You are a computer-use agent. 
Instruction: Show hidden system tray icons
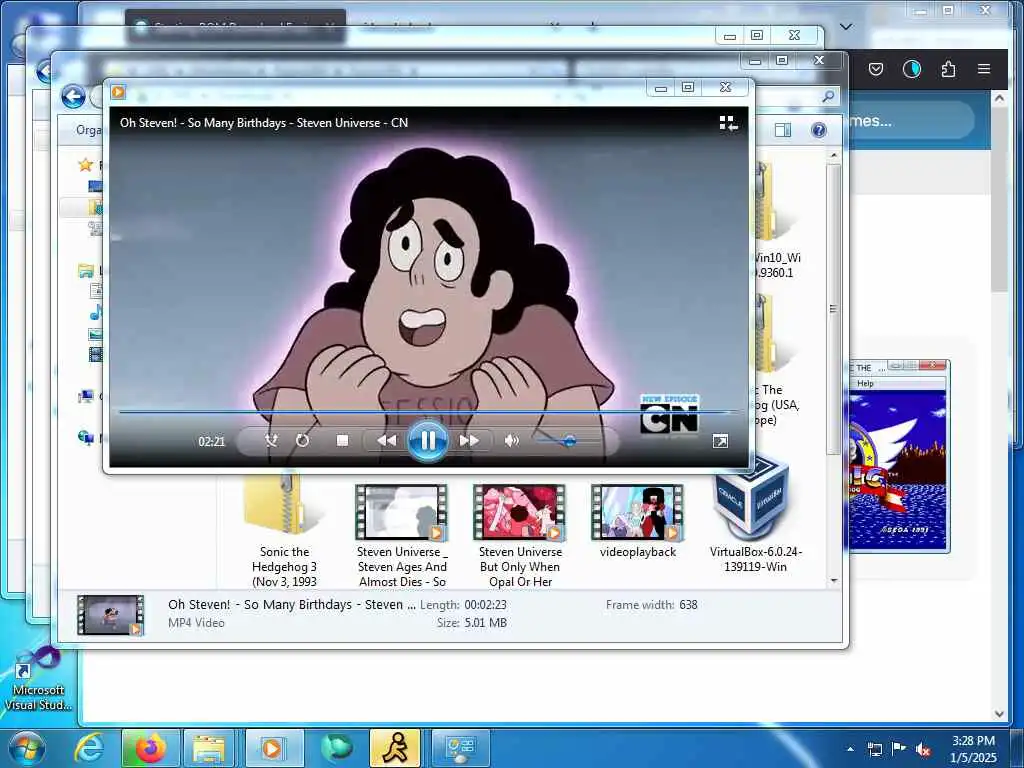click(850, 749)
